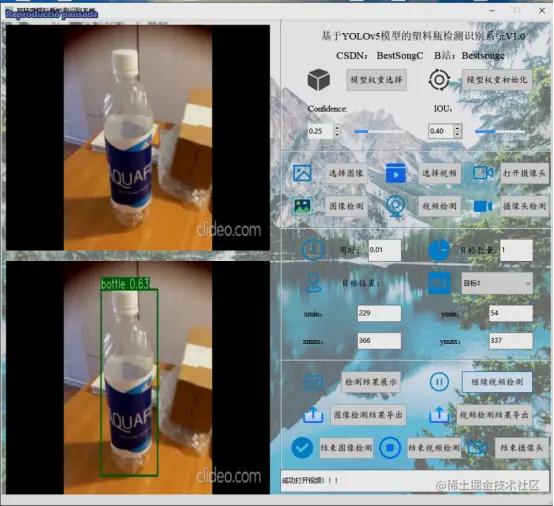
Task: Click the select image picture icon
Action: pos(302,173)
